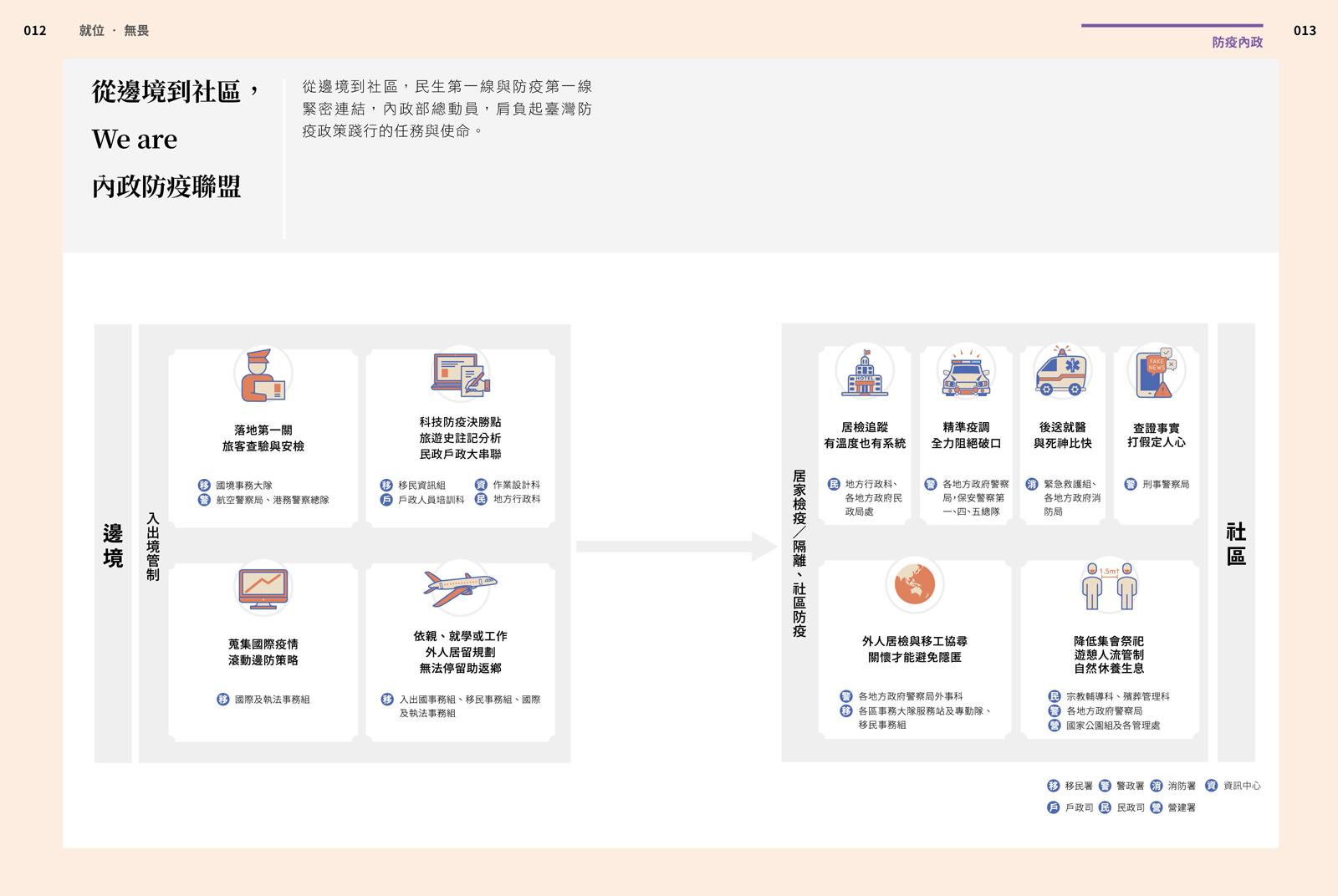Click the 警 legend badge beside 警政署
Image resolution: width=1338 pixels, height=896 pixels.
pos(1105,786)
